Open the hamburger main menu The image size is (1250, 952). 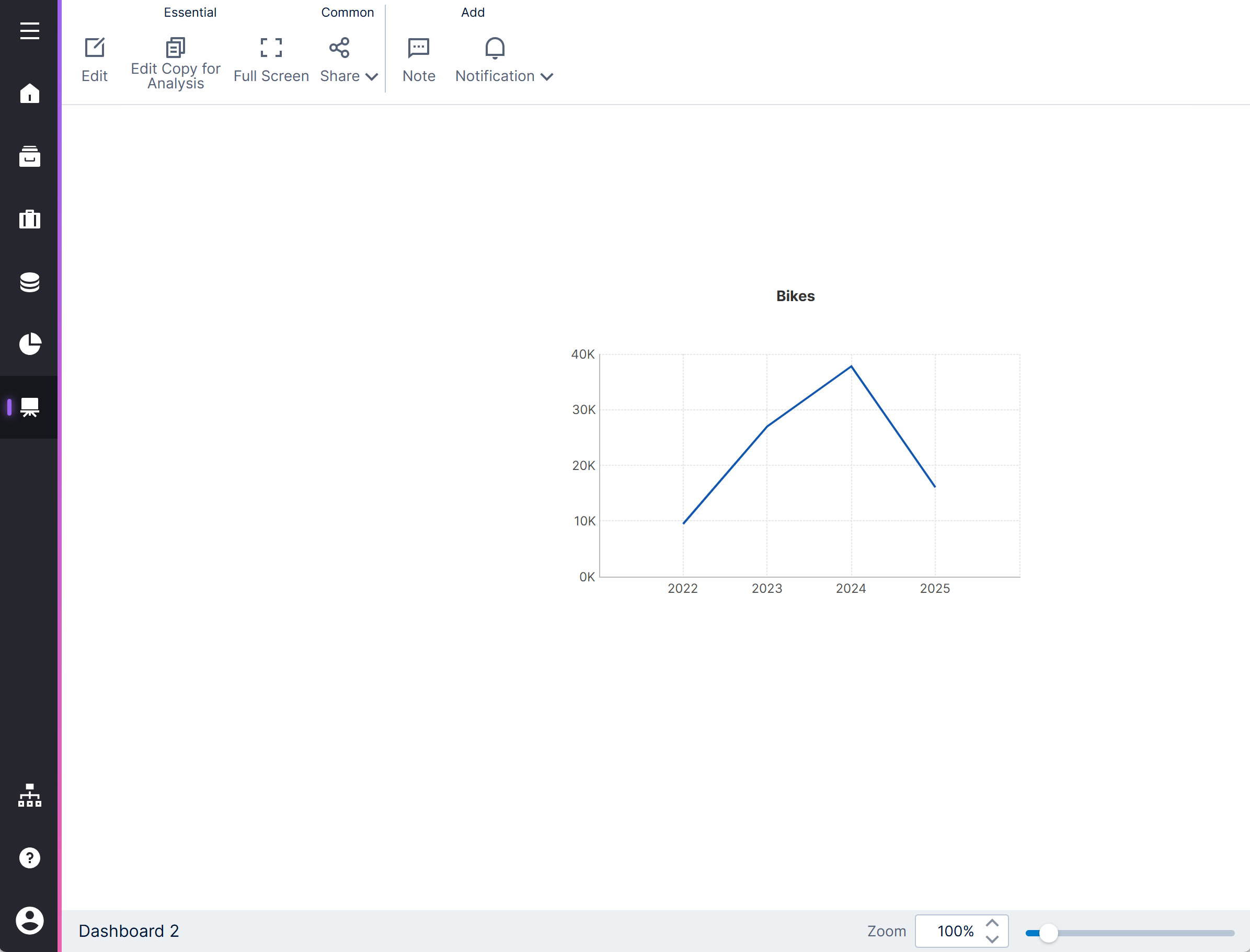29,31
